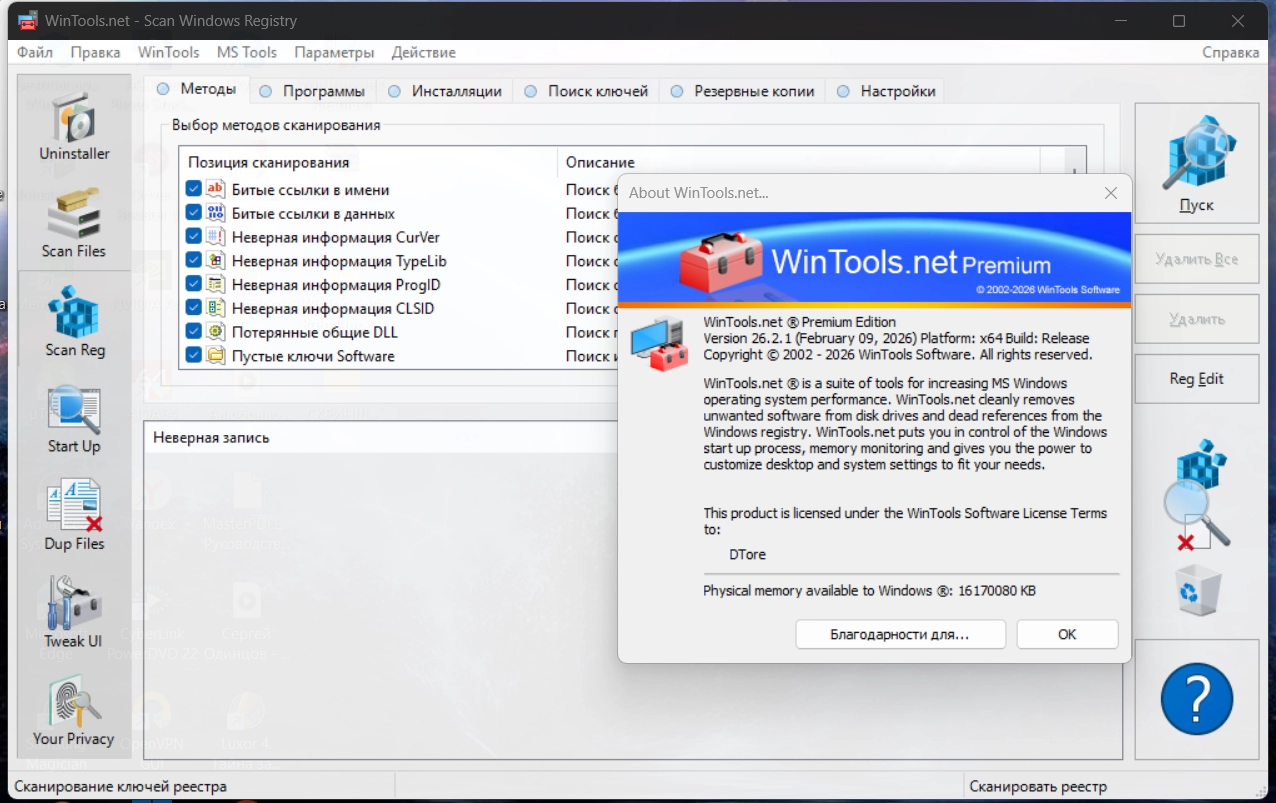
Task: Click the WinTools app icon in title bar
Action: [28, 20]
